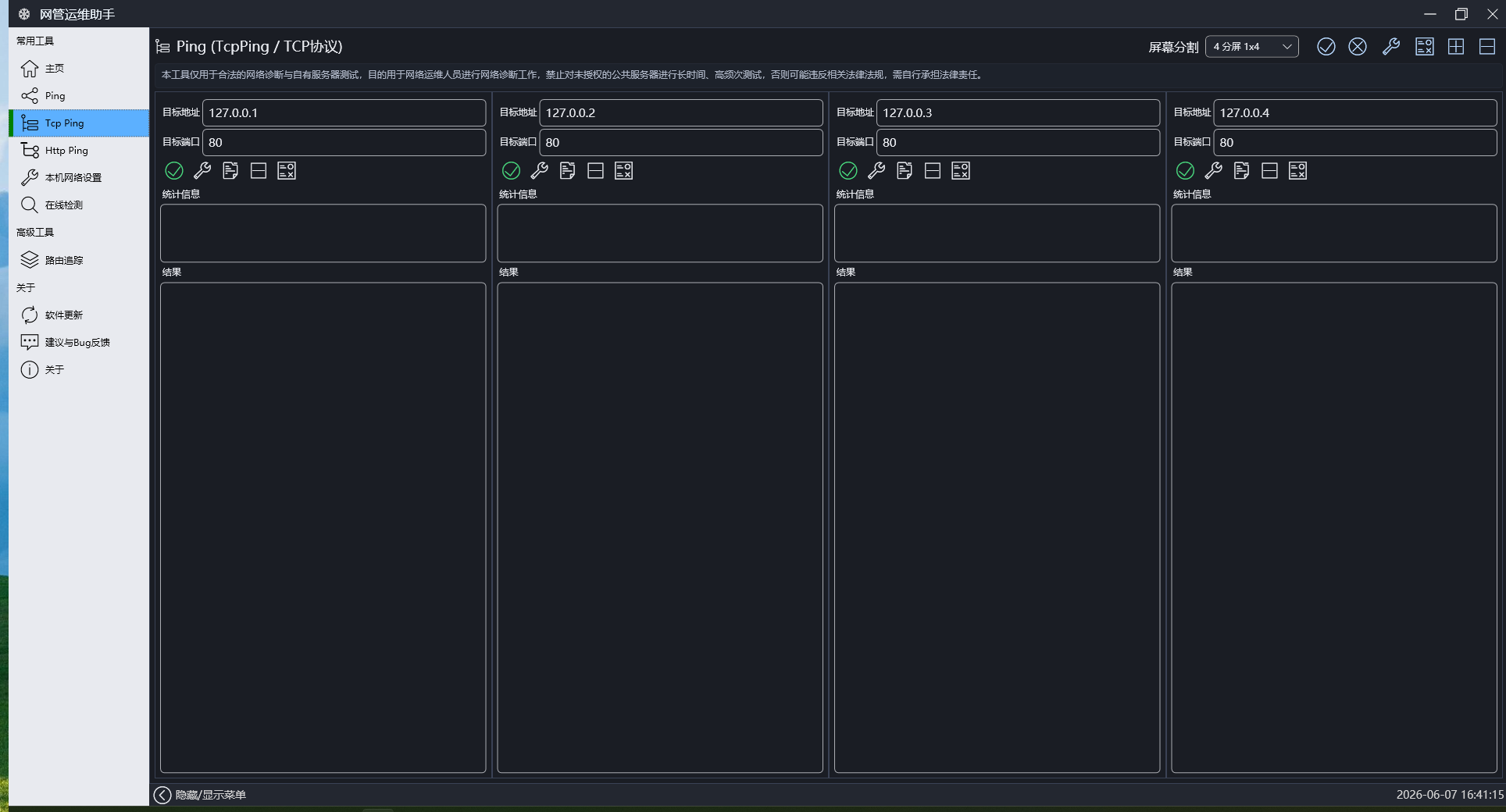The width and height of the screenshot is (1506, 812).
Task: Open the 主页 home page
Action: click(x=78, y=69)
